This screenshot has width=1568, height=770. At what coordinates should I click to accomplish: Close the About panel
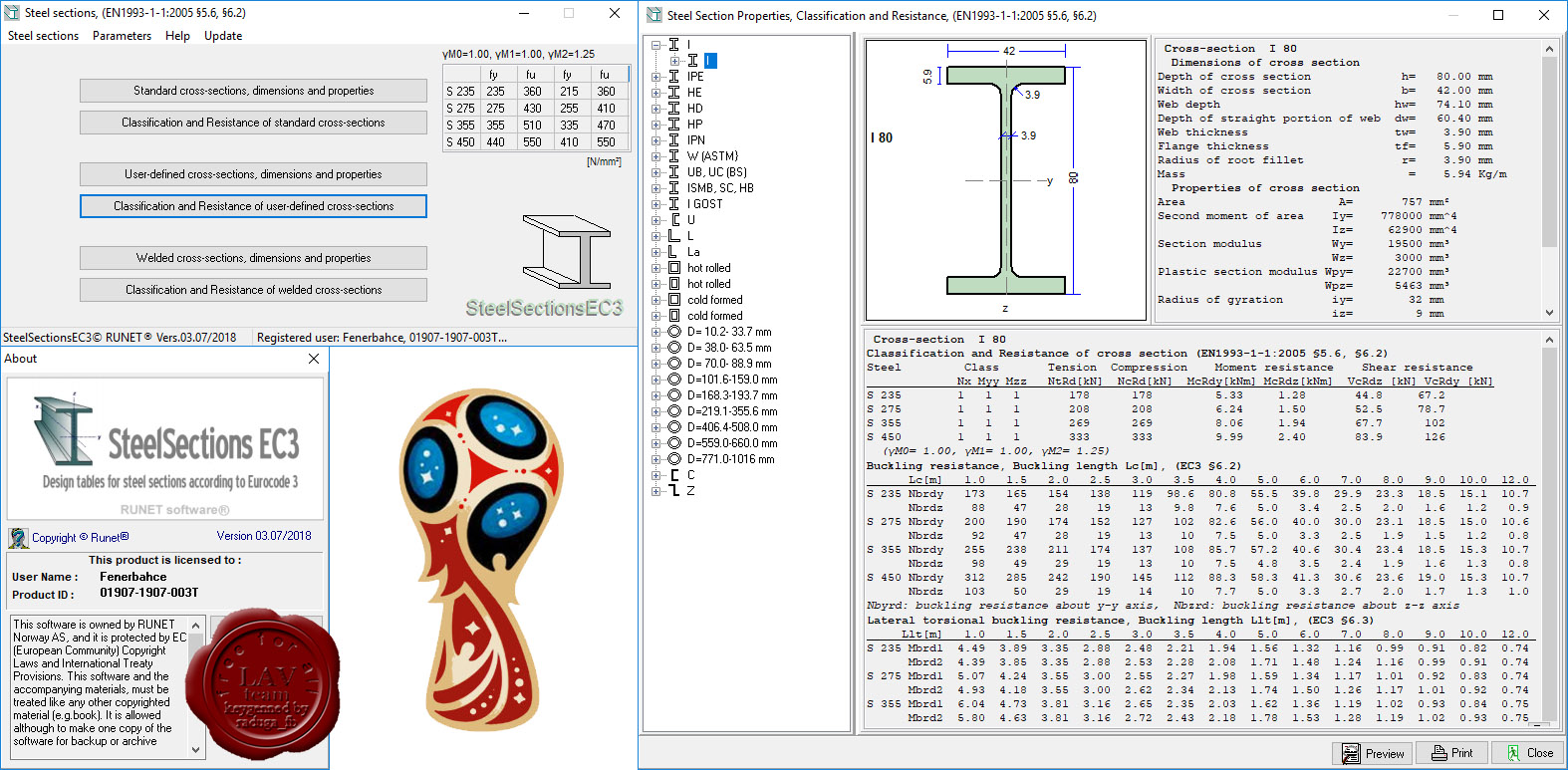(314, 359)
